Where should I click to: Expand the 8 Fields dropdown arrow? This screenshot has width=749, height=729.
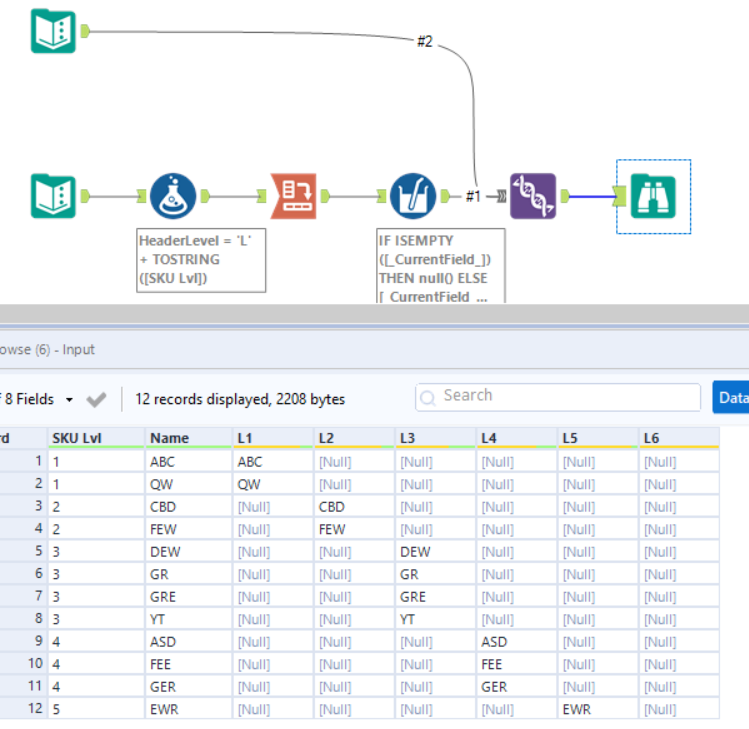coord(69,400)
